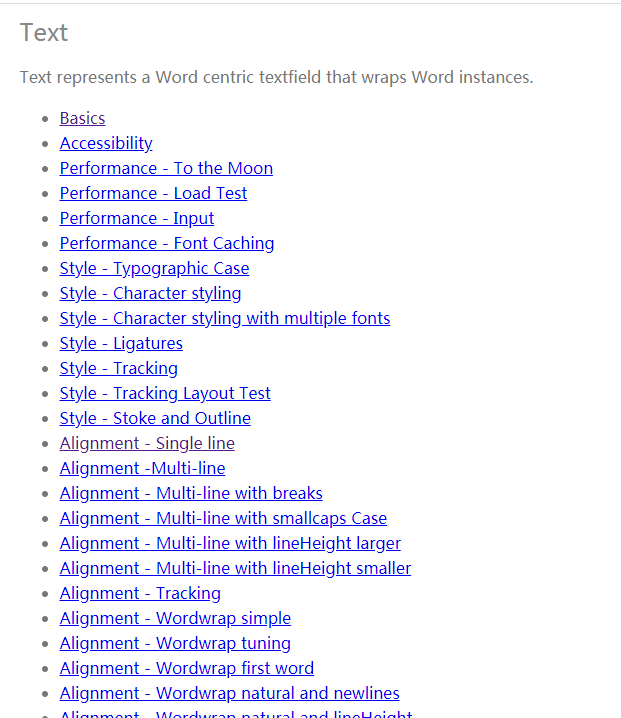
Task: Open Performance - To the Moon
Action: pyautogui.click(x=166, y=169)
